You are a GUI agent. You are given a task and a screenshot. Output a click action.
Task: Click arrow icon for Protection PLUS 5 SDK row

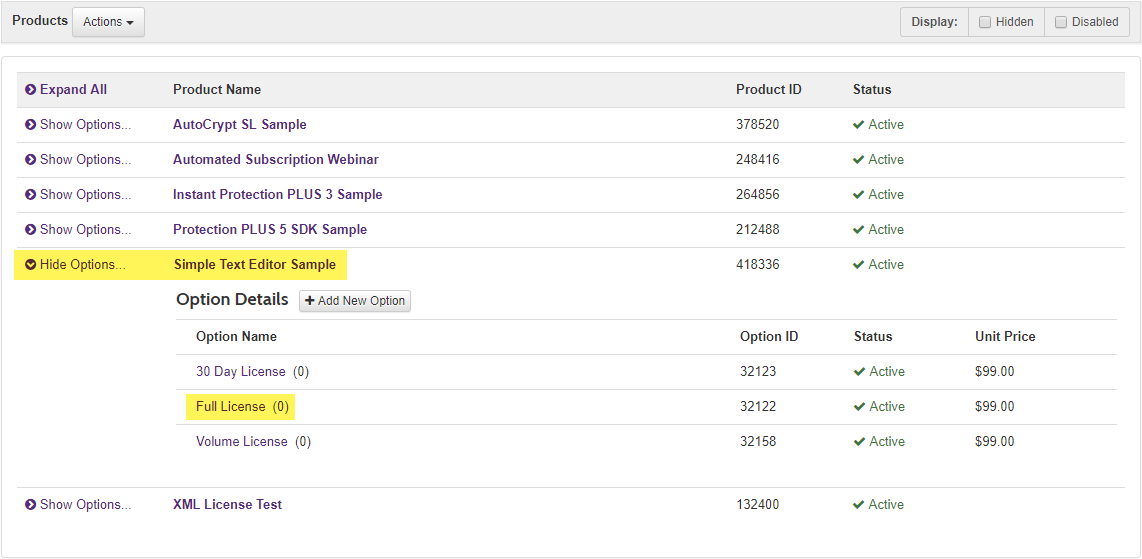coord(31,230)
